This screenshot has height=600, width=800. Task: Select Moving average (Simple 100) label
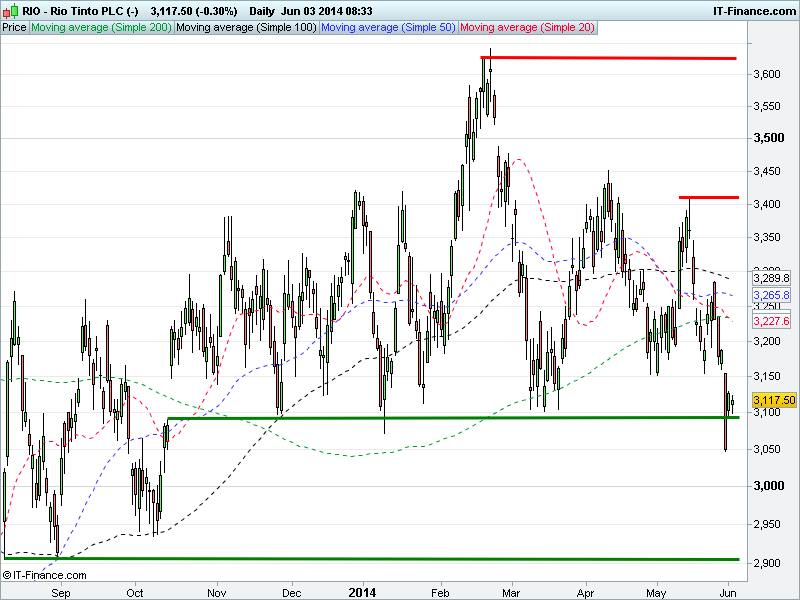pyautogui.click(x=246, y=28)
